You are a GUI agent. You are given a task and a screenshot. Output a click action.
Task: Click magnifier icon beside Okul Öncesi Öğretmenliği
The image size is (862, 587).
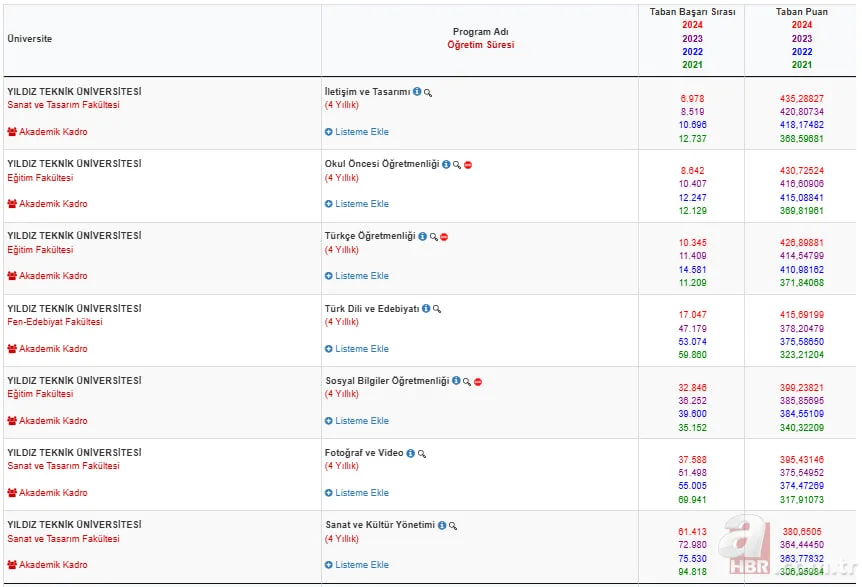[x=456, y=165]
